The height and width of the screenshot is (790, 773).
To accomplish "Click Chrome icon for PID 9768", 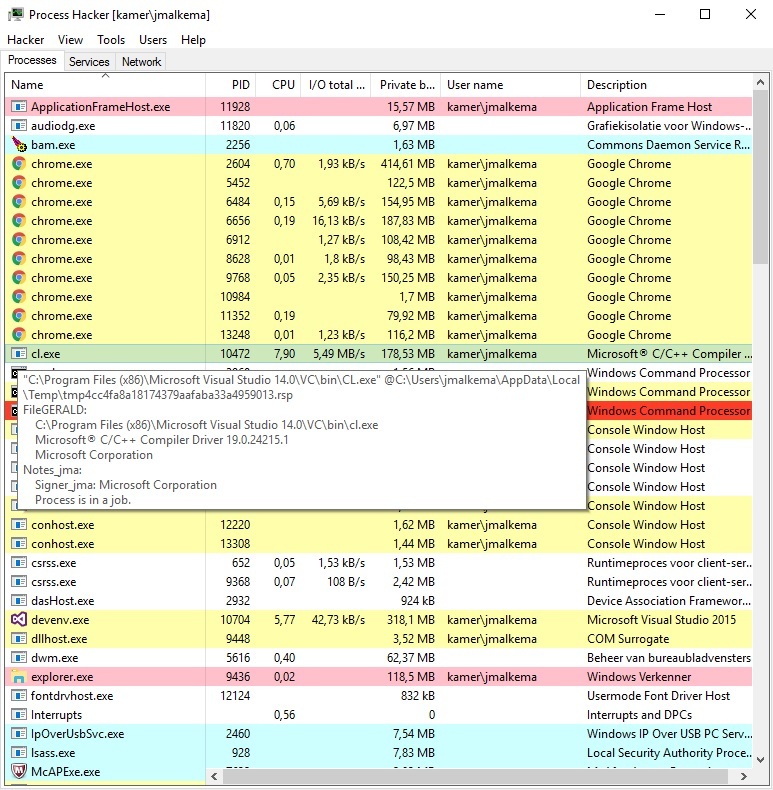I will [19, 278].
